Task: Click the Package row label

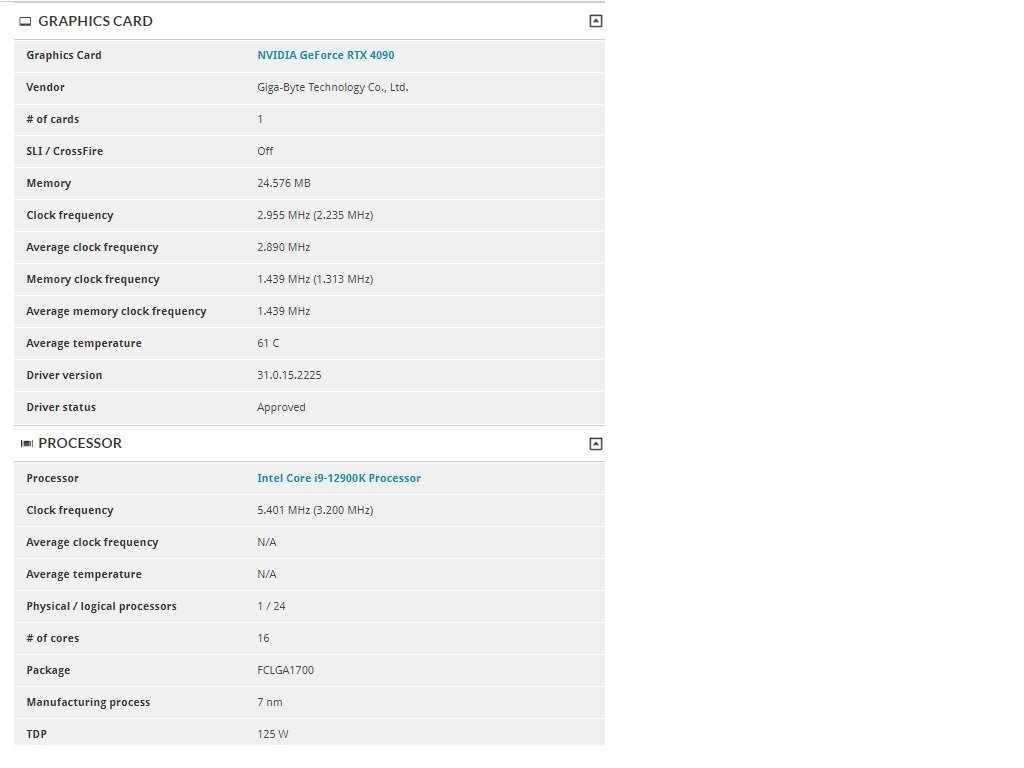Action: (x=48, y=671)
